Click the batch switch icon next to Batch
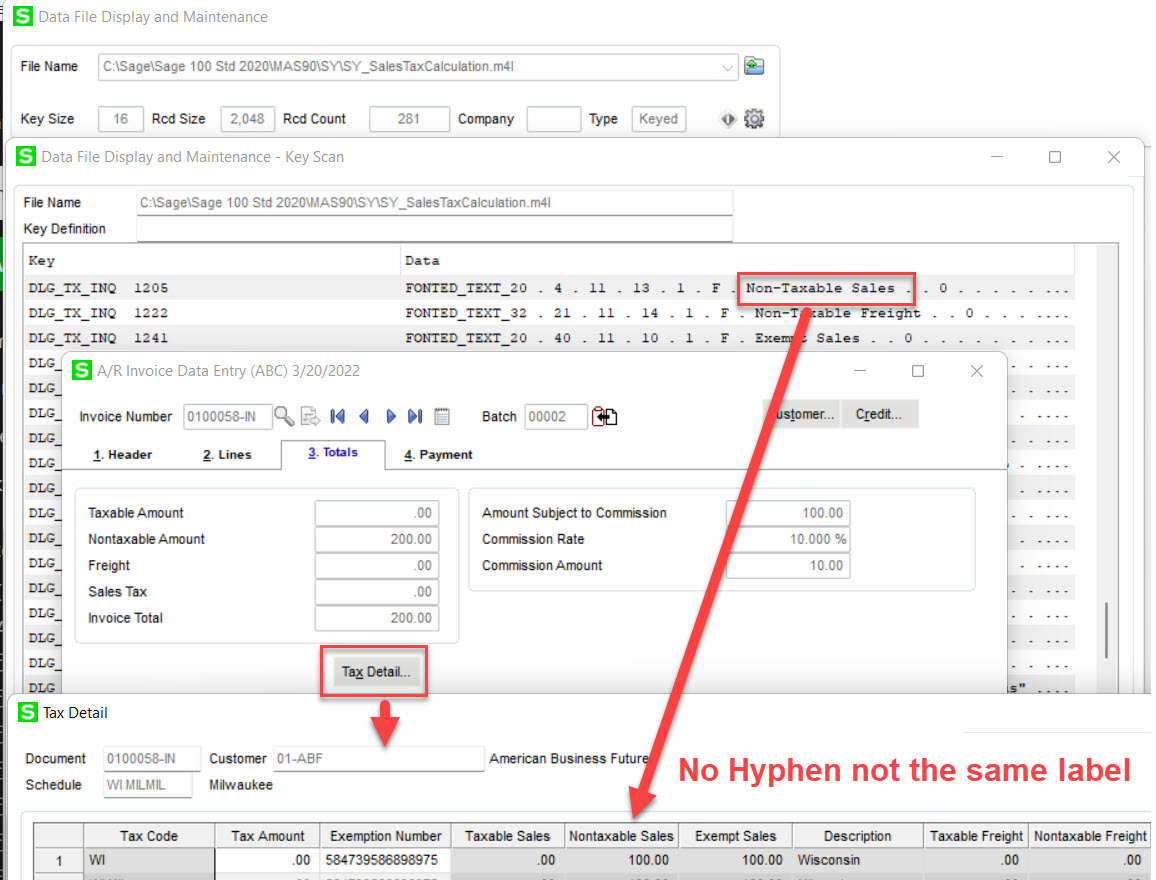Screen dimensions: 1156x880 point(605,417)
